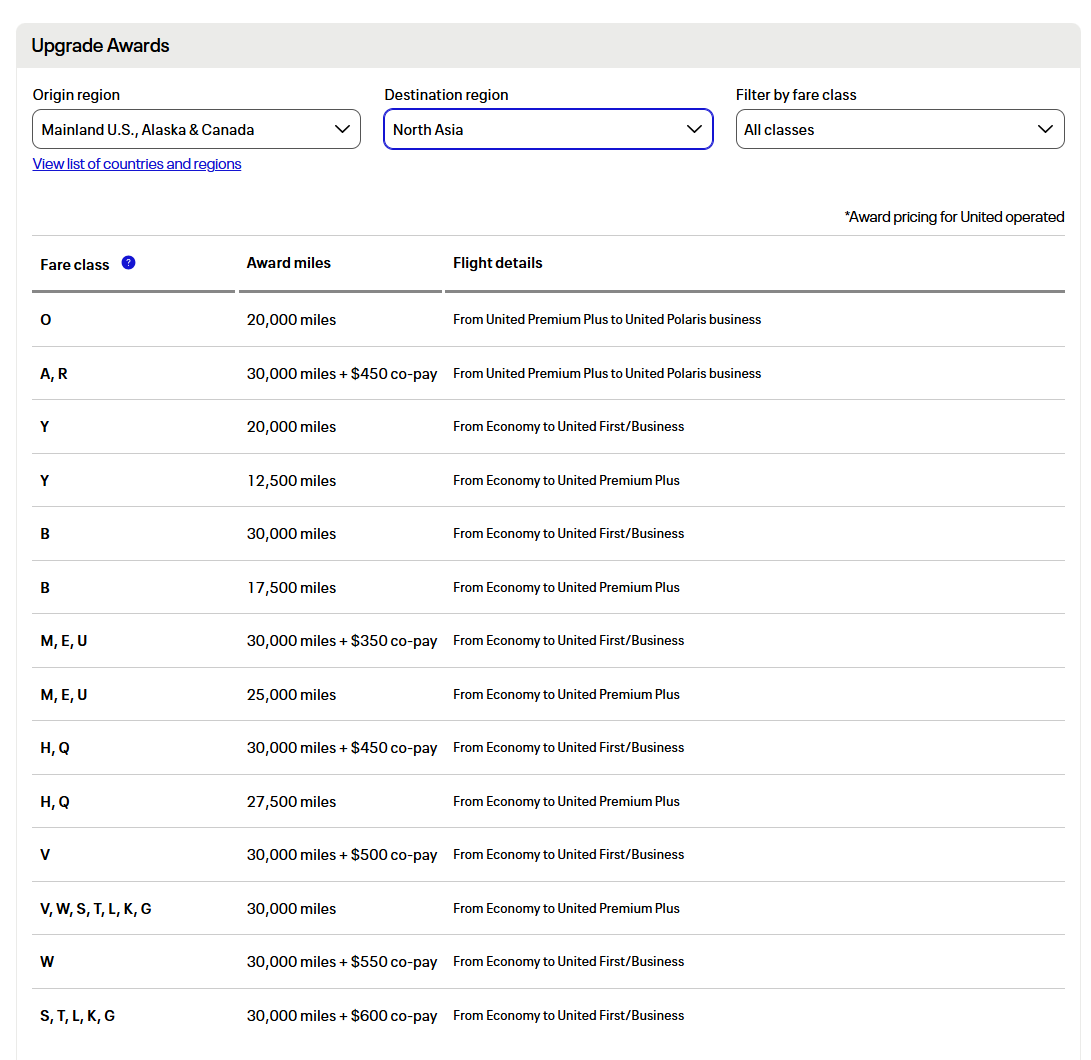Click the 30,000 miles + $500 co-pay cell
Viewport: 1091px width, 1060px height.
click(342, 855)
